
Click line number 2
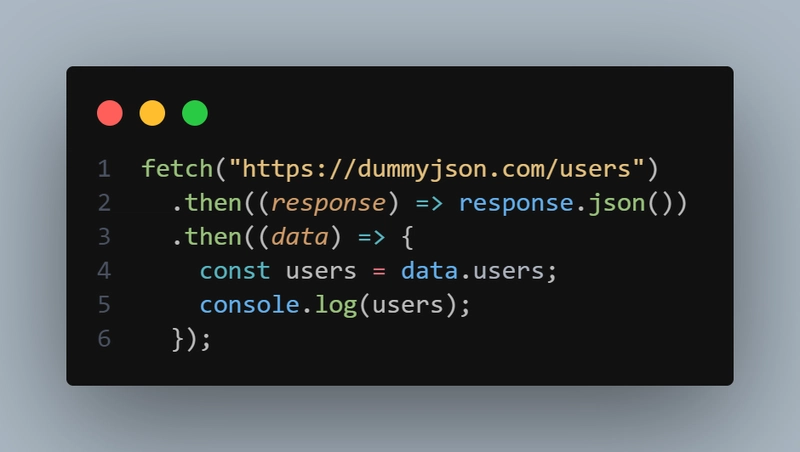tap(104, 203)
